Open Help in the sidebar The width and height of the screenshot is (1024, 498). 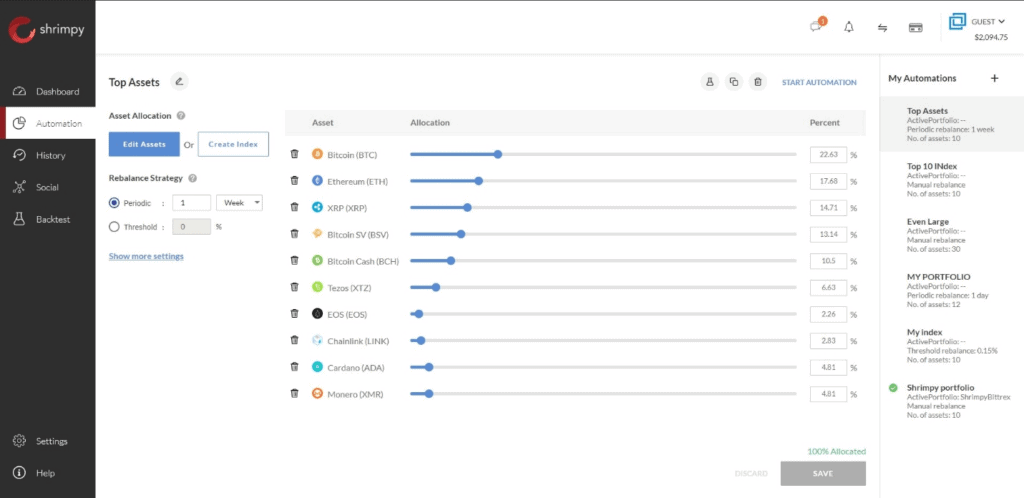click(x=48, y=473)
